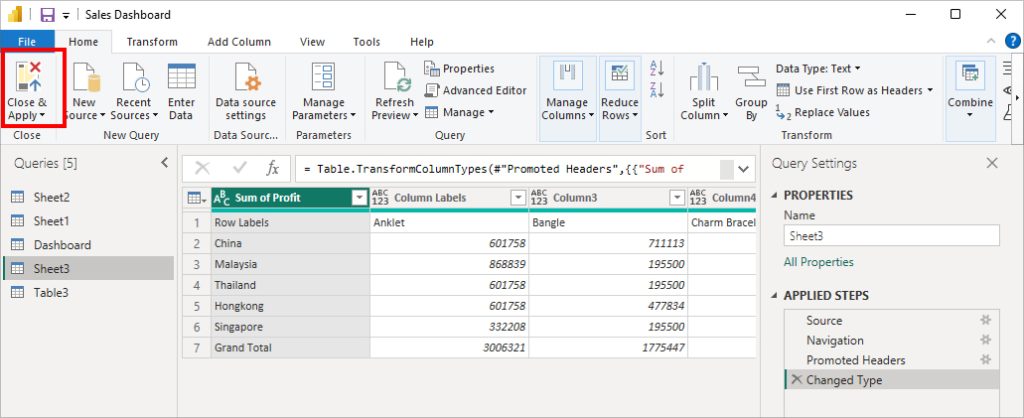Switch to the Tools tab

click(x=366, y=42)
